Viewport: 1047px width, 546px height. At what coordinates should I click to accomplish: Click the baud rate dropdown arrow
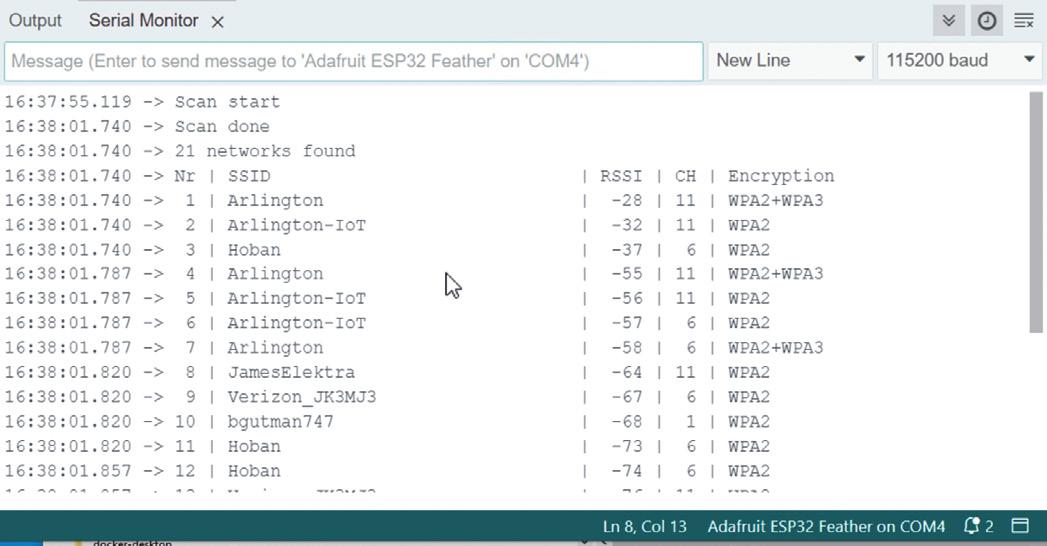coord(1029,59)
